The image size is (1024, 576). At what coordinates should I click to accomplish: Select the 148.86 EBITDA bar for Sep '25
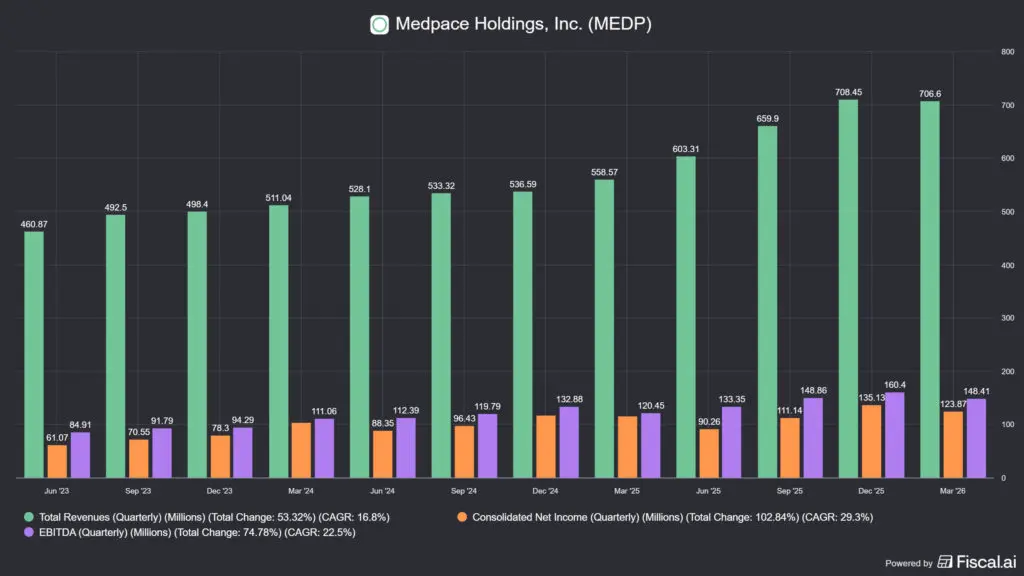[x=813, y=438]
